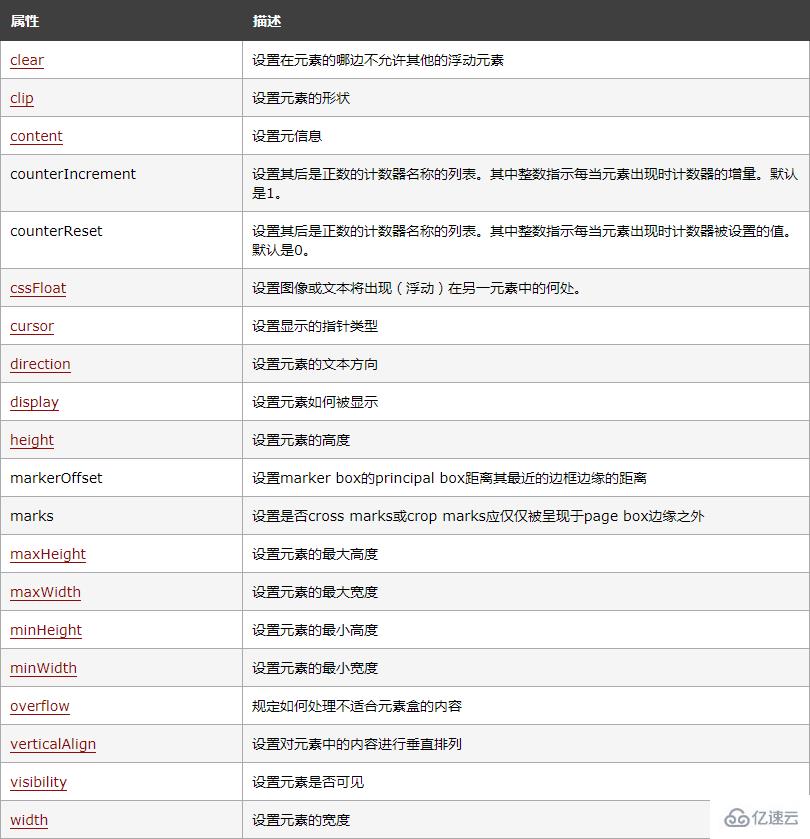Click the 描述 column header

click(267, 20)
